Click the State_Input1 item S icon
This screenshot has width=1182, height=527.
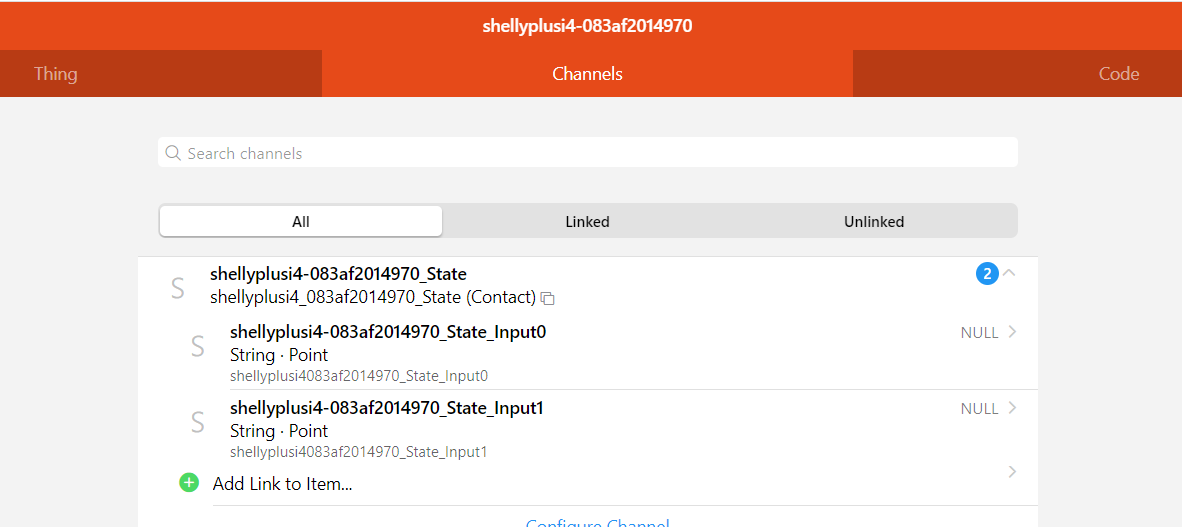(198, 422)
